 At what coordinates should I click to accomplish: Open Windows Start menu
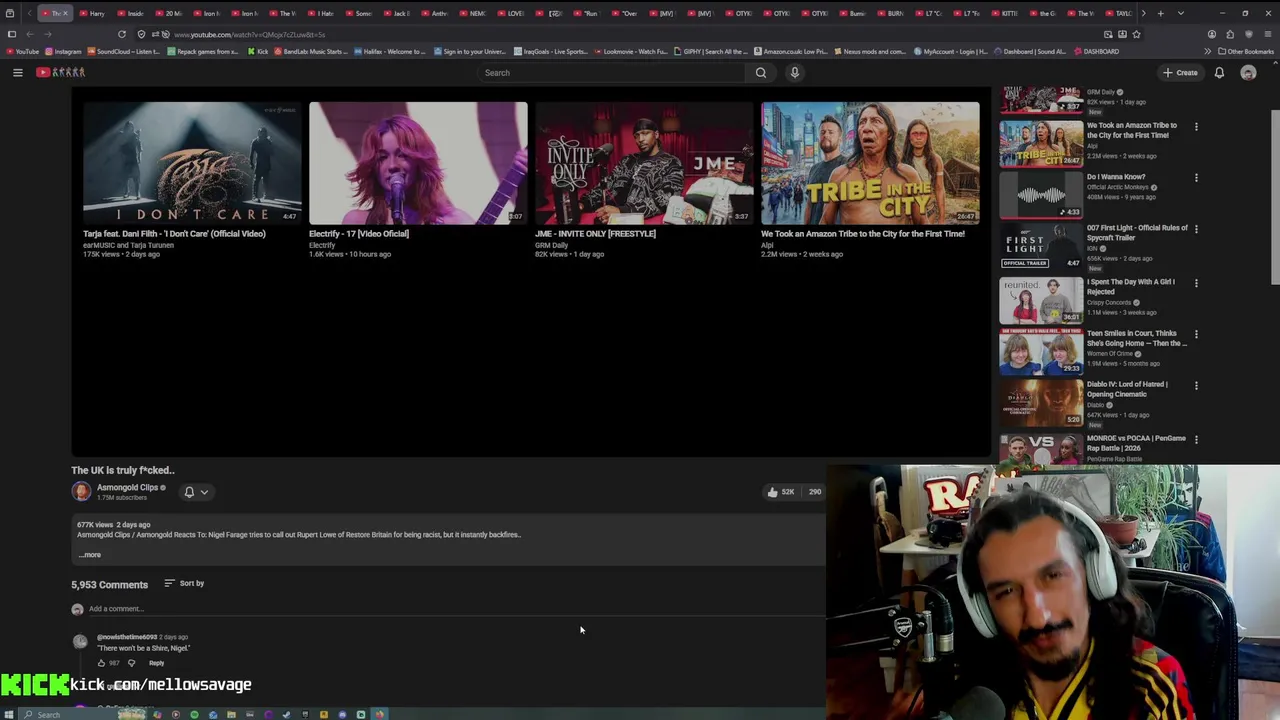10,714
